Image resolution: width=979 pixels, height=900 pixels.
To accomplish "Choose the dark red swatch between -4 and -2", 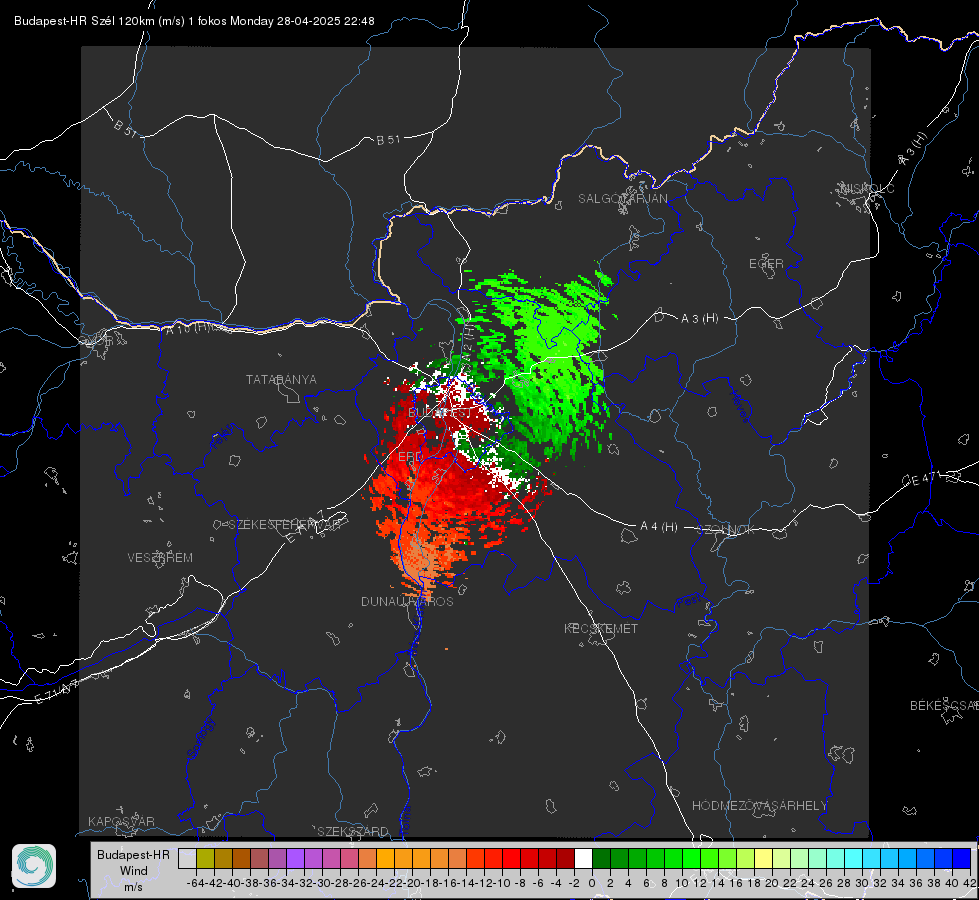I will [565, 858].
